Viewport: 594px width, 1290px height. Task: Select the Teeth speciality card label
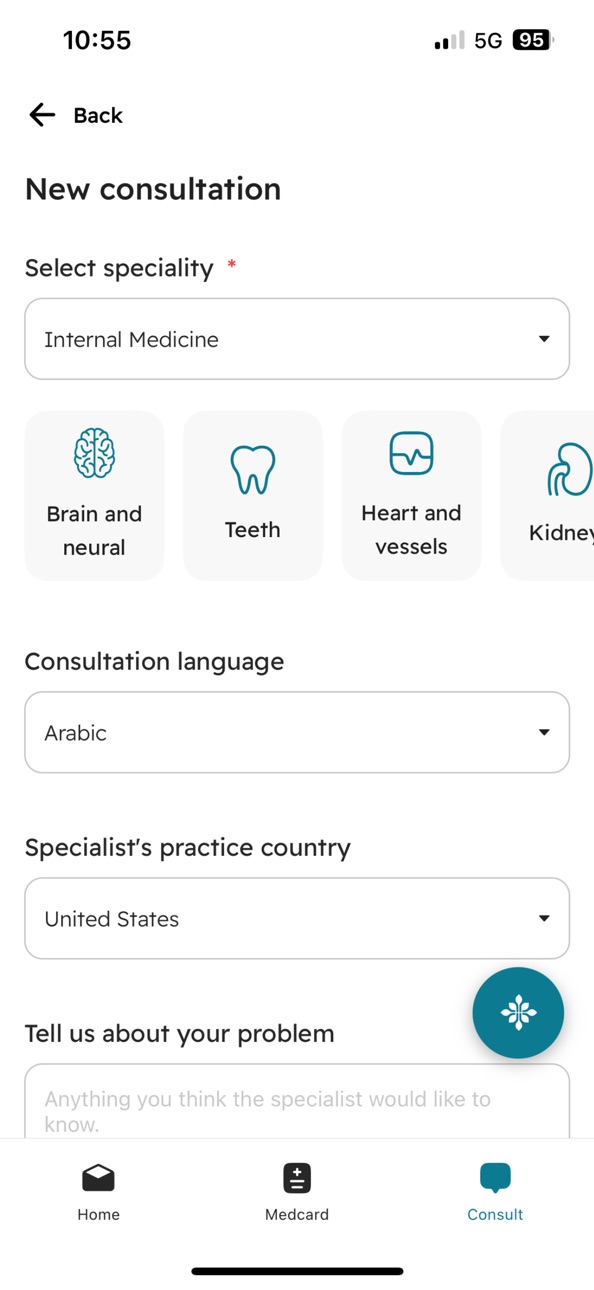pos(252,530)
